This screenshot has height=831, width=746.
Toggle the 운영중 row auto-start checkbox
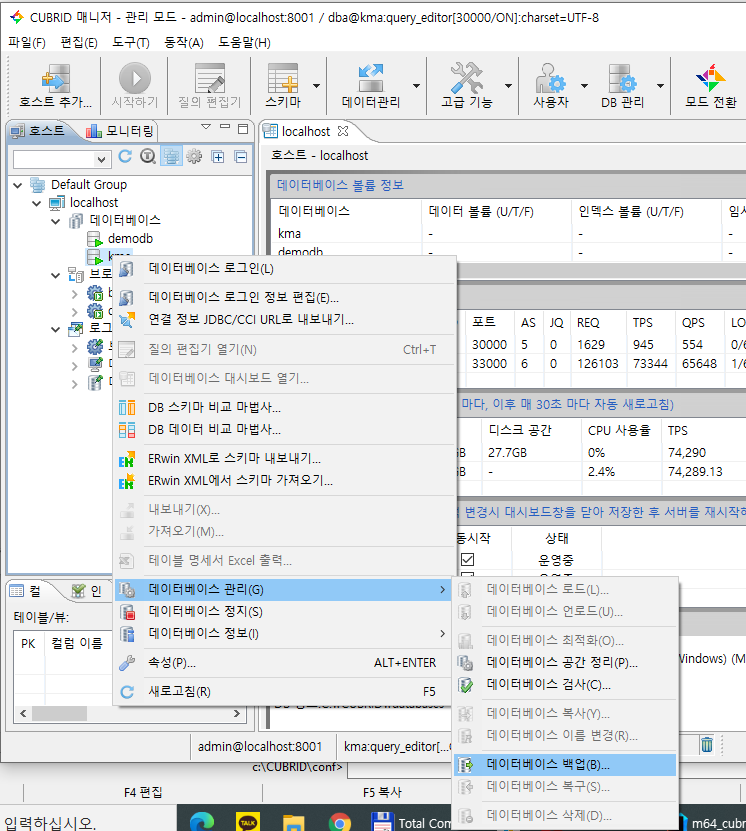coord(467,560)
